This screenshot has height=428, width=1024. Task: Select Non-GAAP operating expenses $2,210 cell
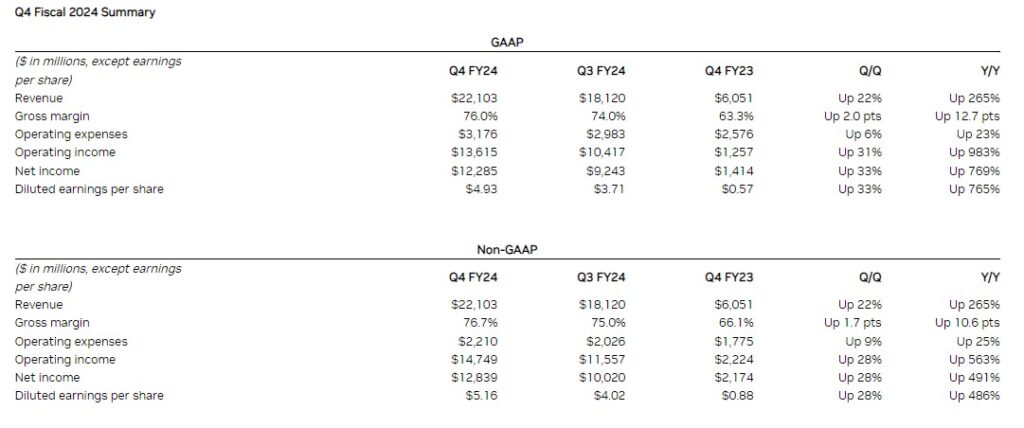[x=477, y=342]
